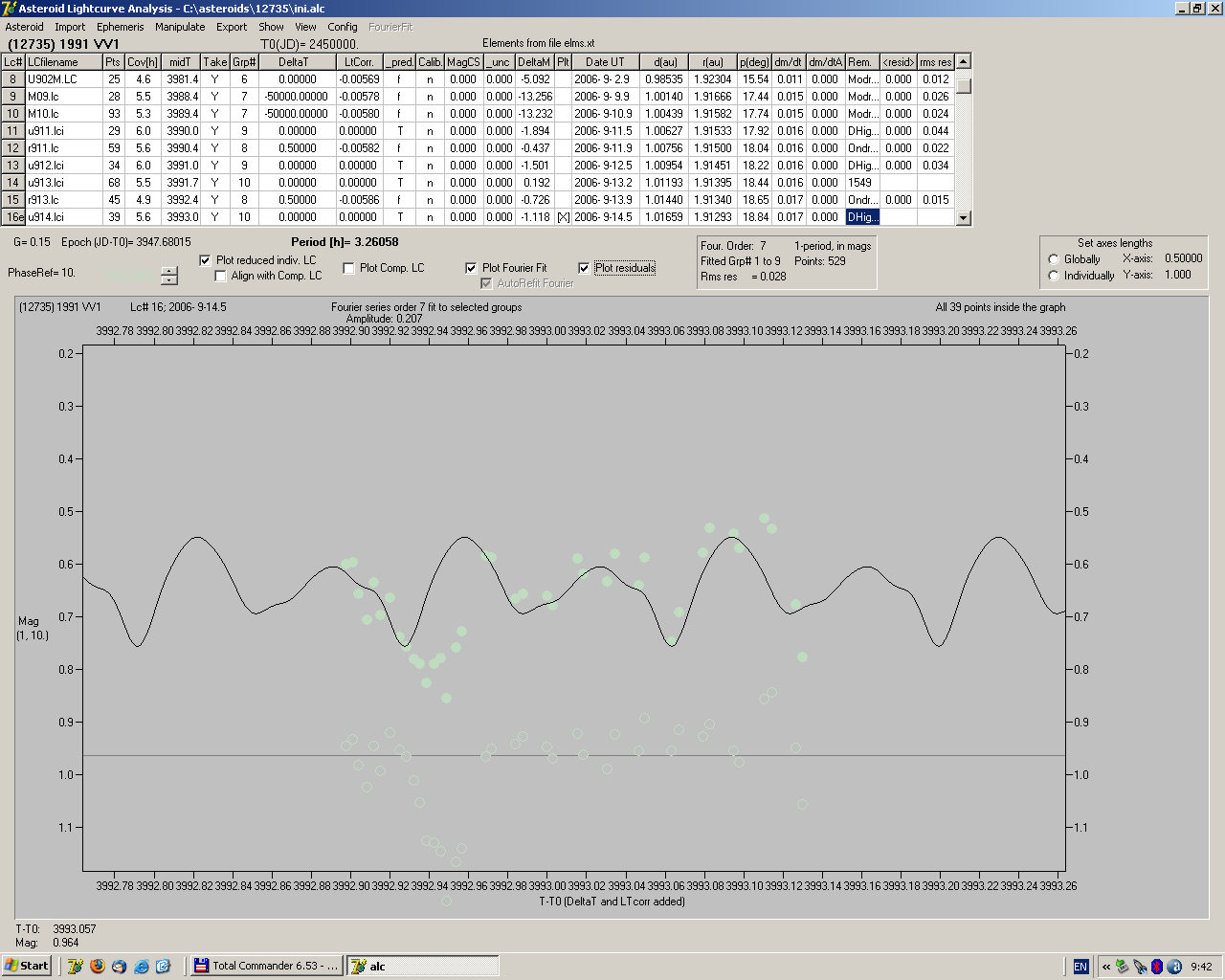Viewport: 1225px width, 980px height.
Task: Click the M09.lc filename cell
Action: [64, 97]
